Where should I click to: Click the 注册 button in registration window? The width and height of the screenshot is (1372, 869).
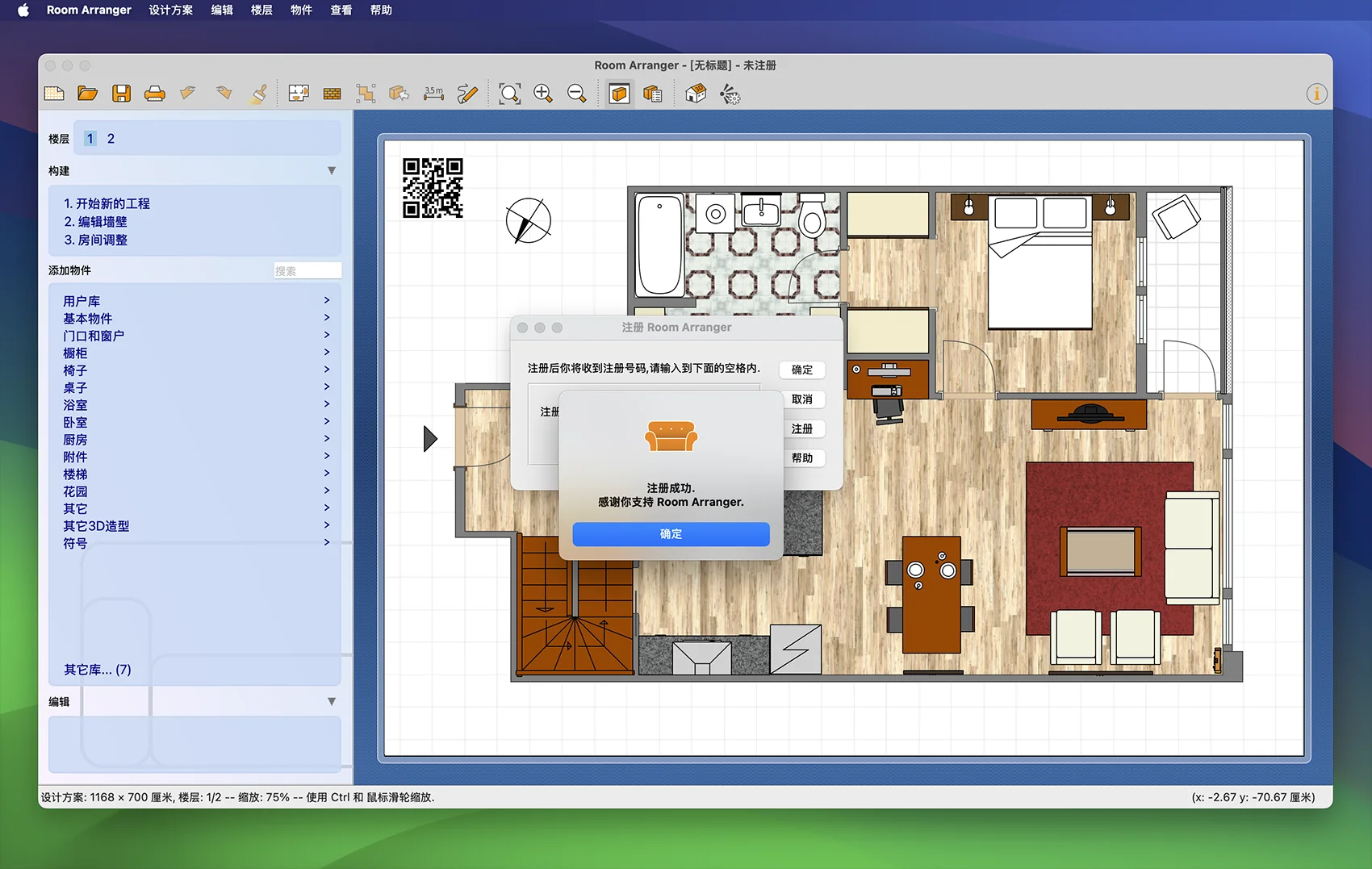802,428
